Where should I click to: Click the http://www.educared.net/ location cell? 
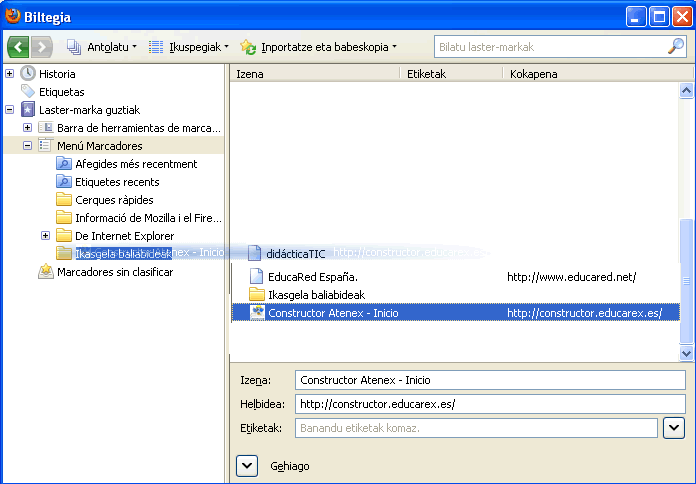[572, 277]
